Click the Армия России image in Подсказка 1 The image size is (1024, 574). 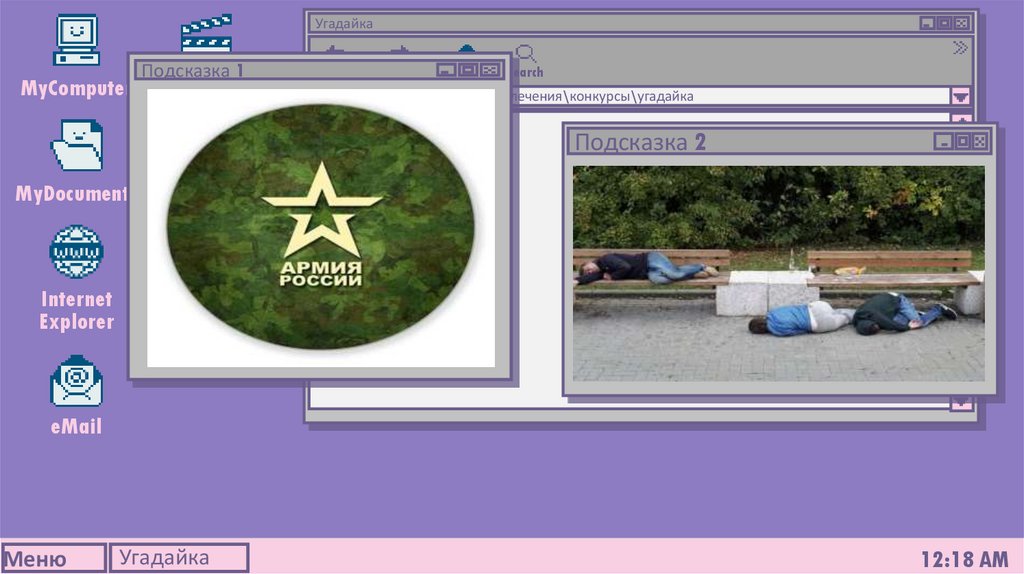321,227
